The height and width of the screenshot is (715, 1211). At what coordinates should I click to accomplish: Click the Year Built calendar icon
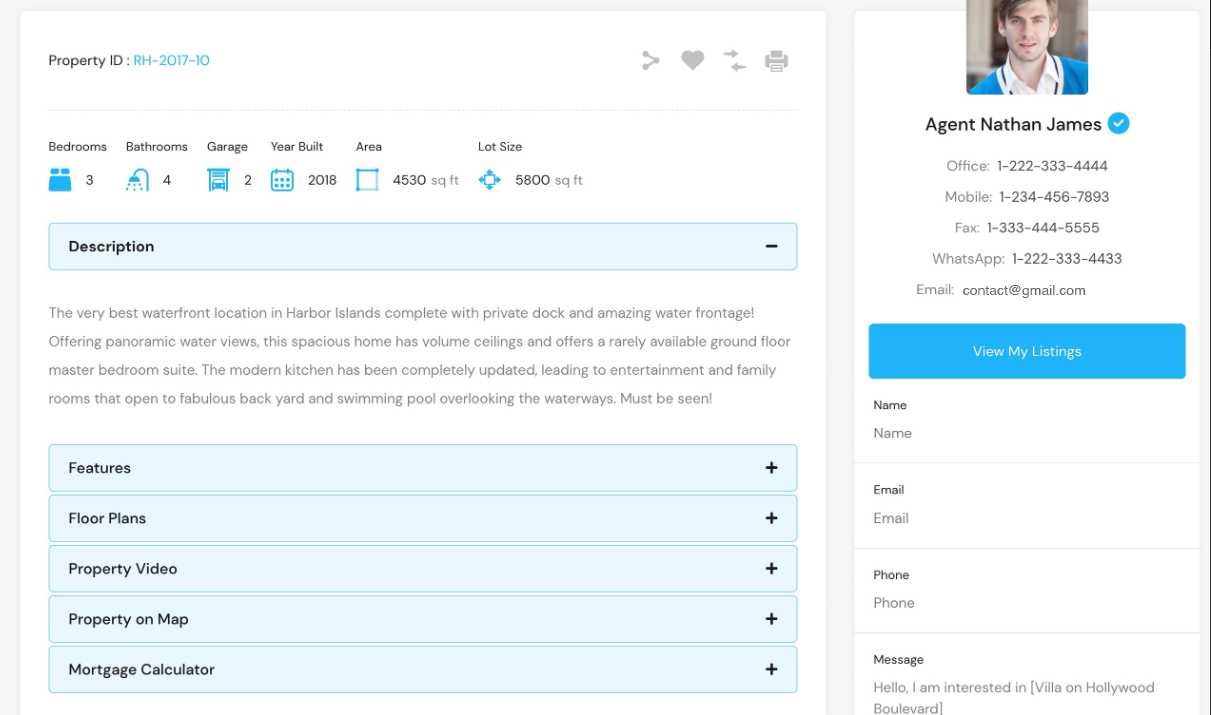pos(282,180)
